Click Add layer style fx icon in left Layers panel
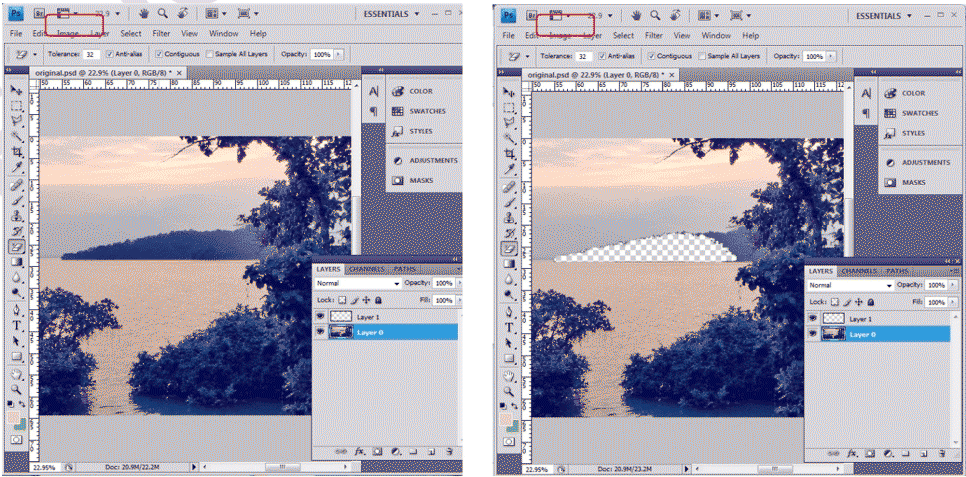The height and width of the screenshot is (477, 966). coord(360,451)
